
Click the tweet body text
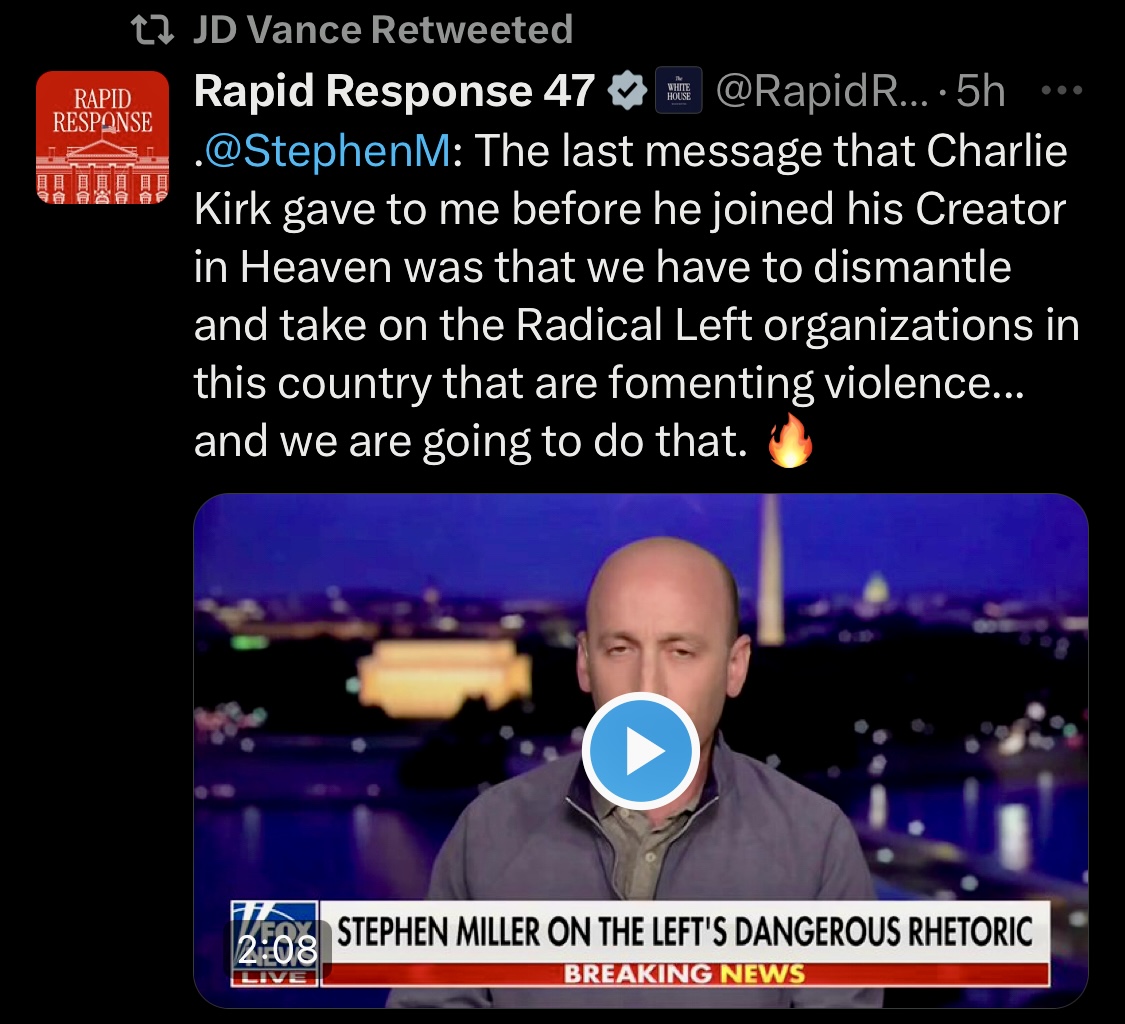(x=637, y=296)
